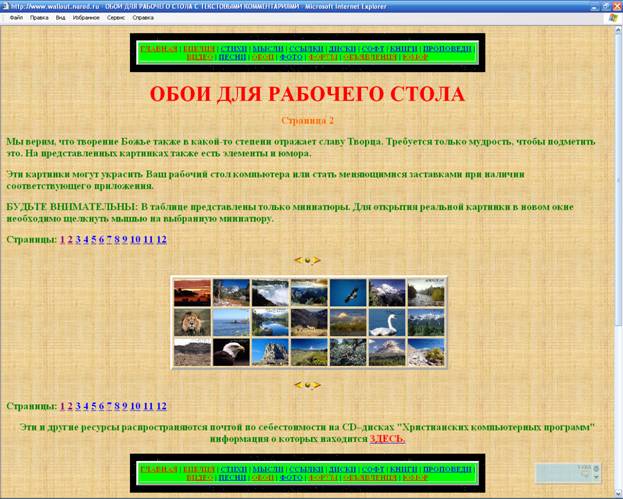The height and width of the screenshot is (499, 623).
Task: Open ОБЪЯВЛЕНИЯ in the top navigation bar
Action: 370,57
